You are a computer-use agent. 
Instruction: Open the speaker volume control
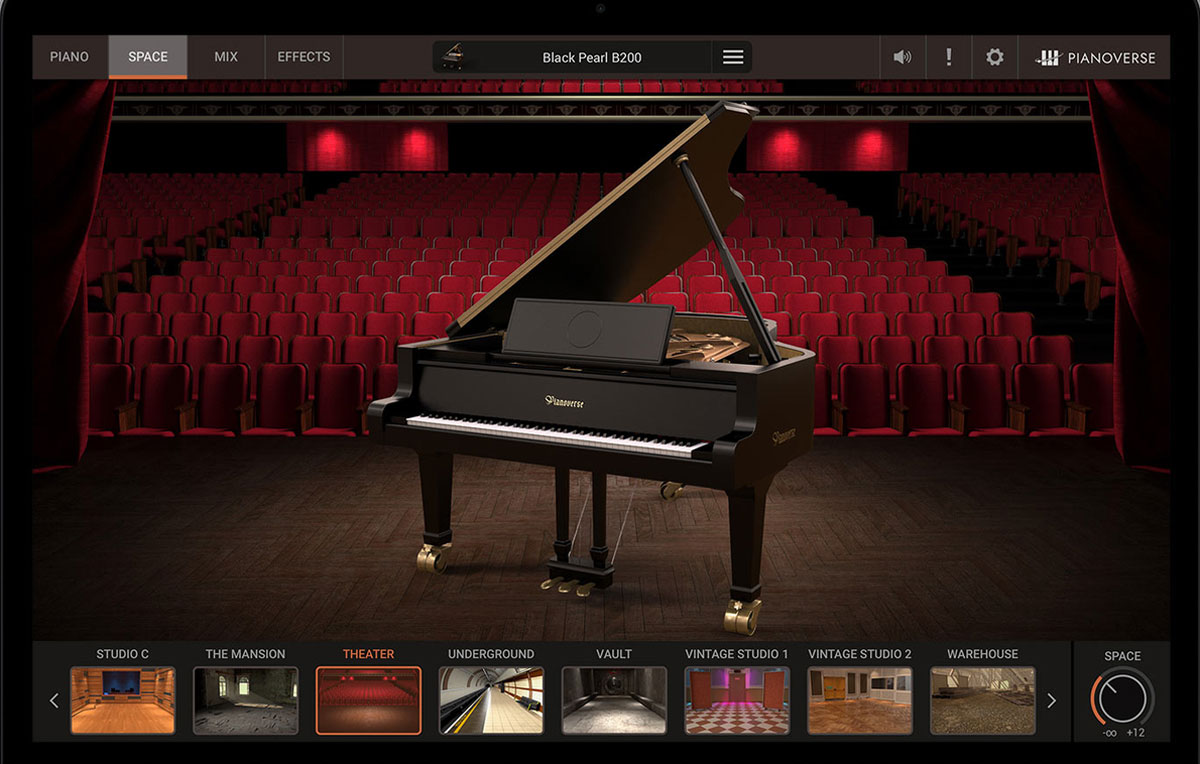click(x=902, y=57)
